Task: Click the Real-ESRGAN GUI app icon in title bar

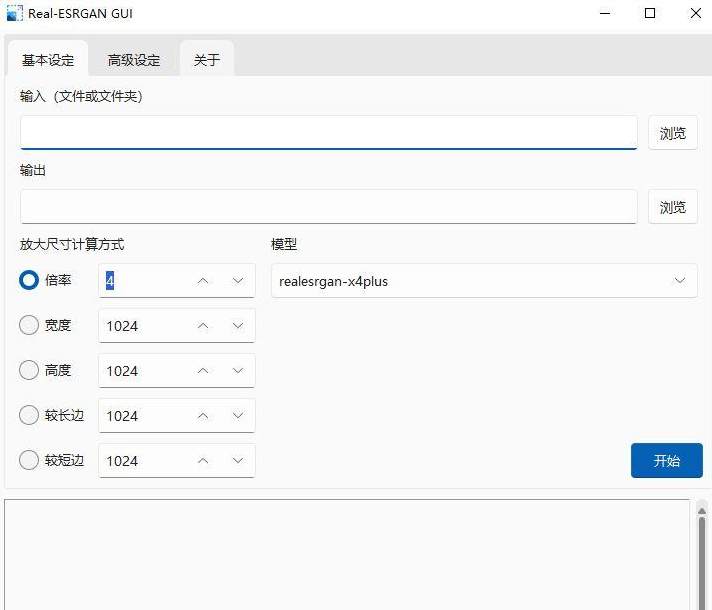Action: tap(14, 13)
